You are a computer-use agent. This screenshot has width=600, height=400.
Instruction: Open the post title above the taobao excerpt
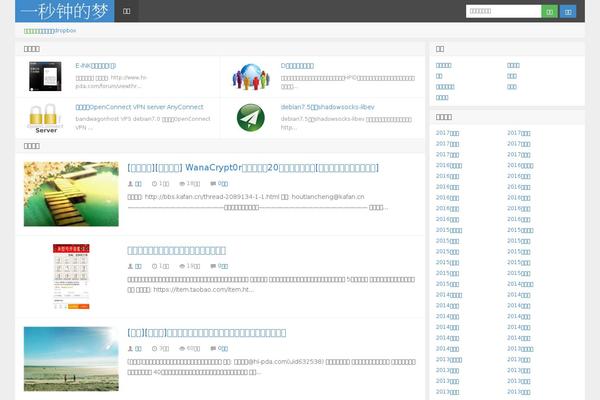pos(176,250)
